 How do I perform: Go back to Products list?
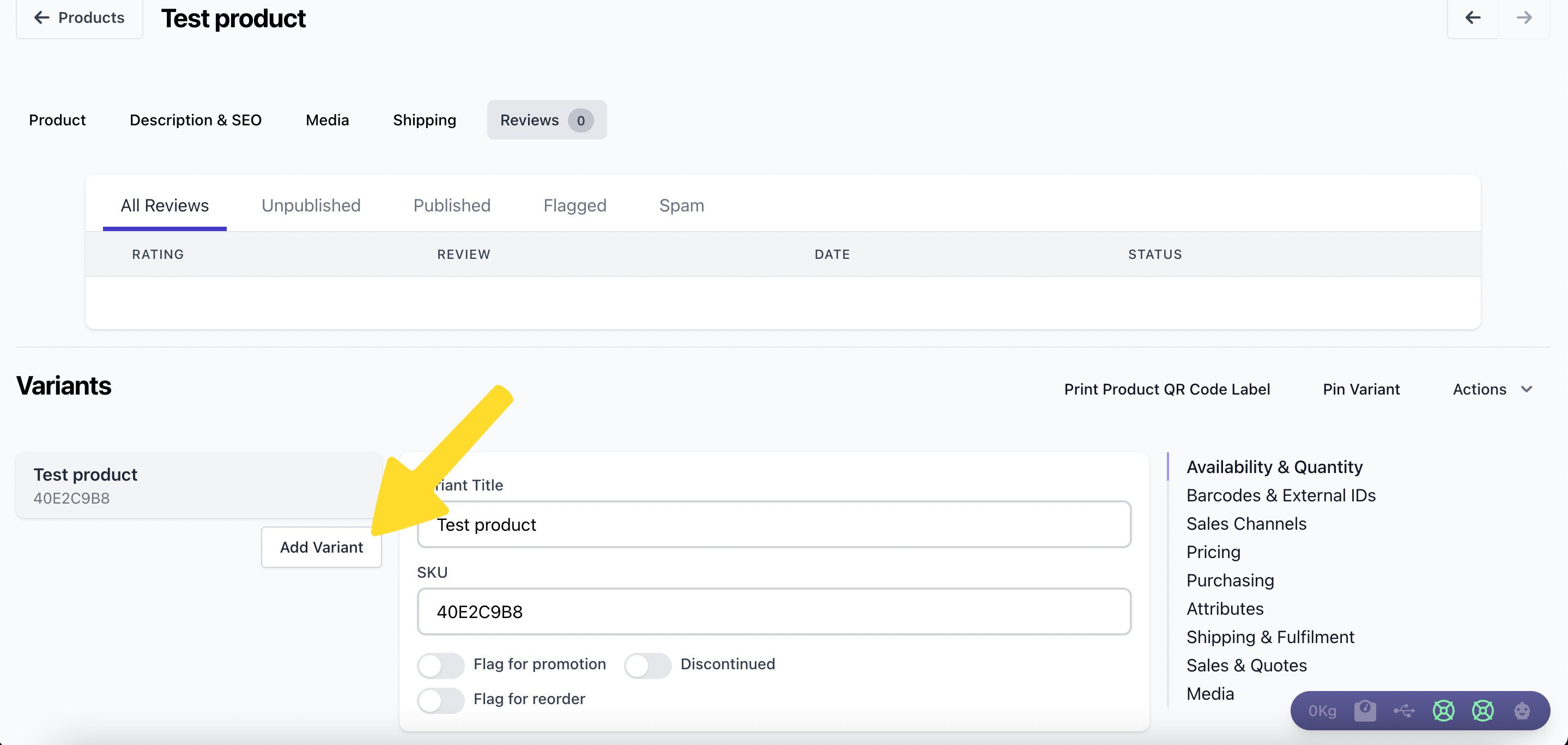tap(79, 17)
